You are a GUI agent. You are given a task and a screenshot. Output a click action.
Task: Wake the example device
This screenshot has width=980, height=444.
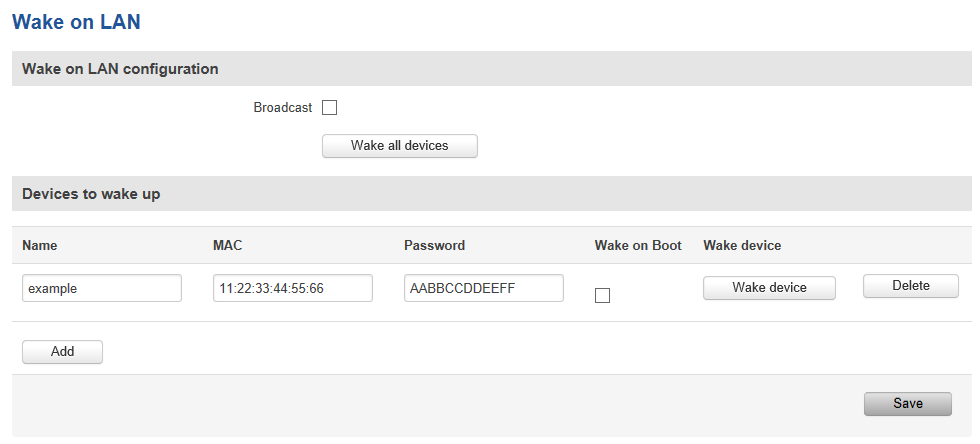[769, 288]
